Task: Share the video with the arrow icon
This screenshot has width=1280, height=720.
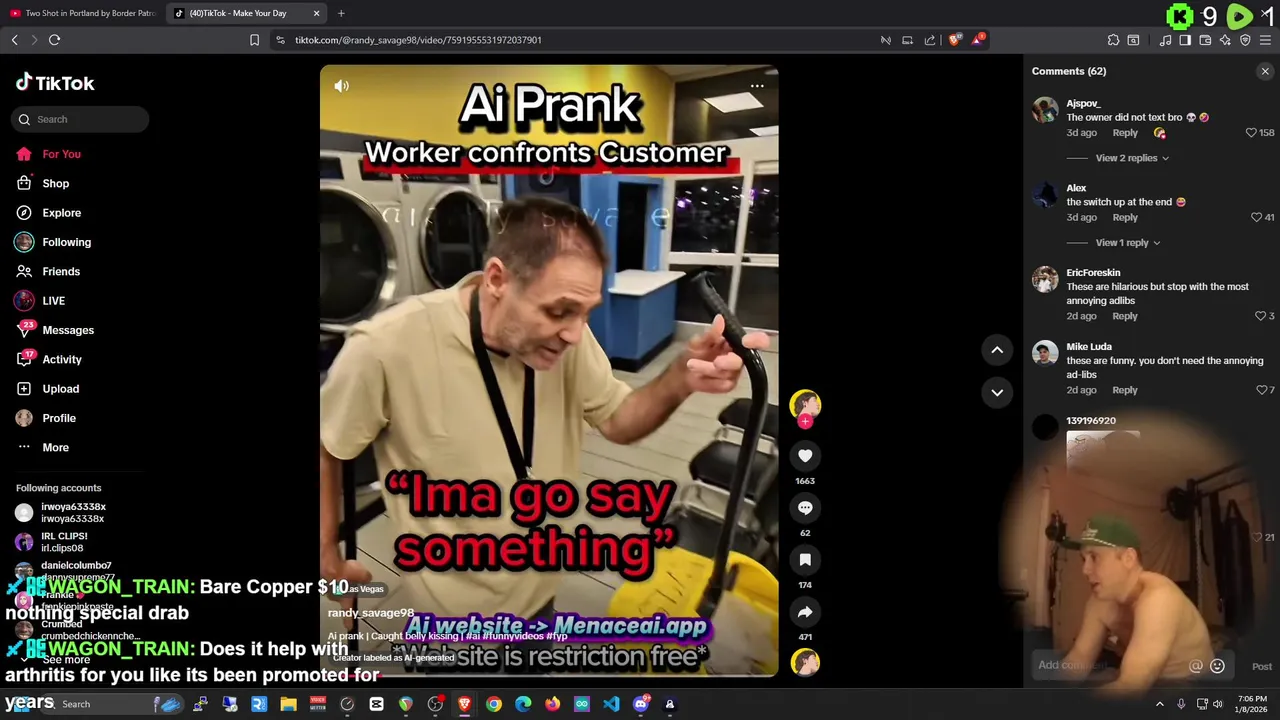Action: click(805, 612)
